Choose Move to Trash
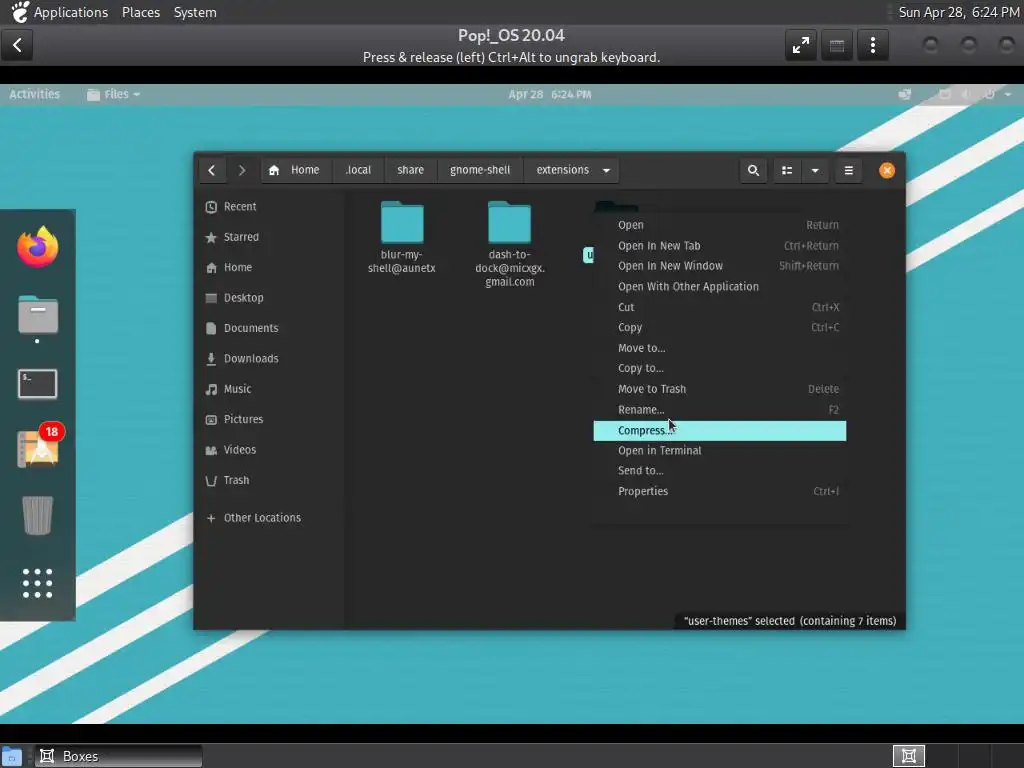Viewport: 1024px width, 768px height. click(x=720, y=389)
